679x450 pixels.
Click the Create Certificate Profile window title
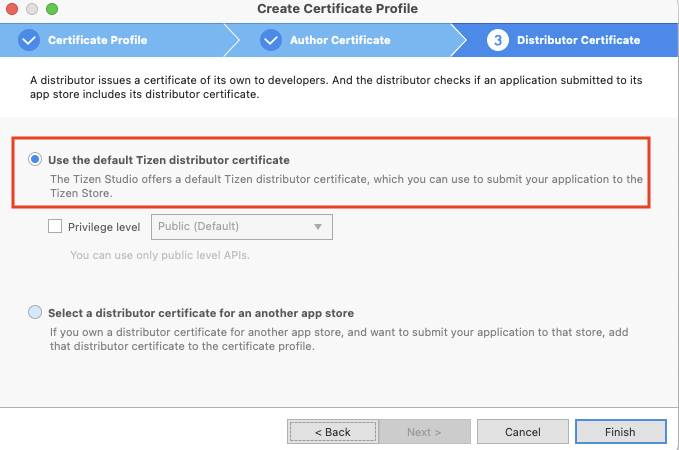click(337, 9)
